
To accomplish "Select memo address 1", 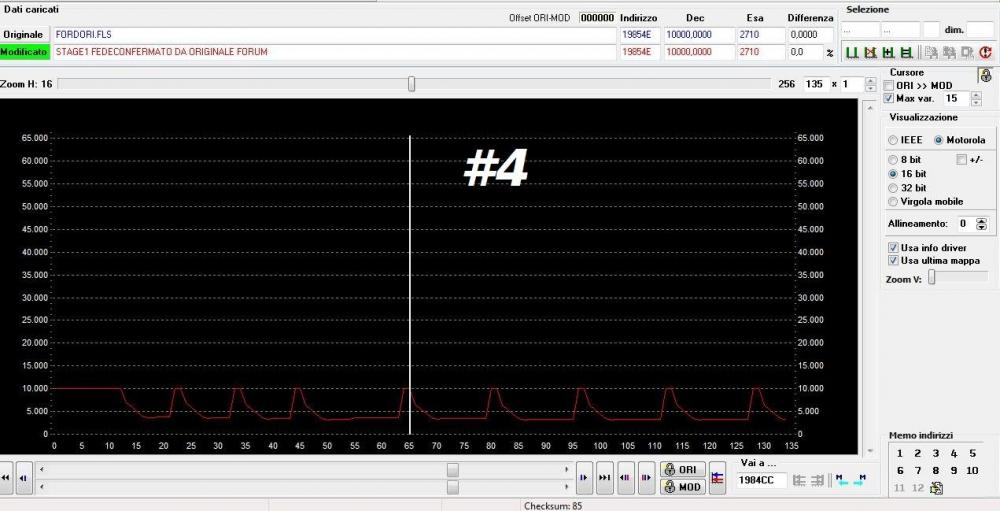I will [x=900, y=454].
